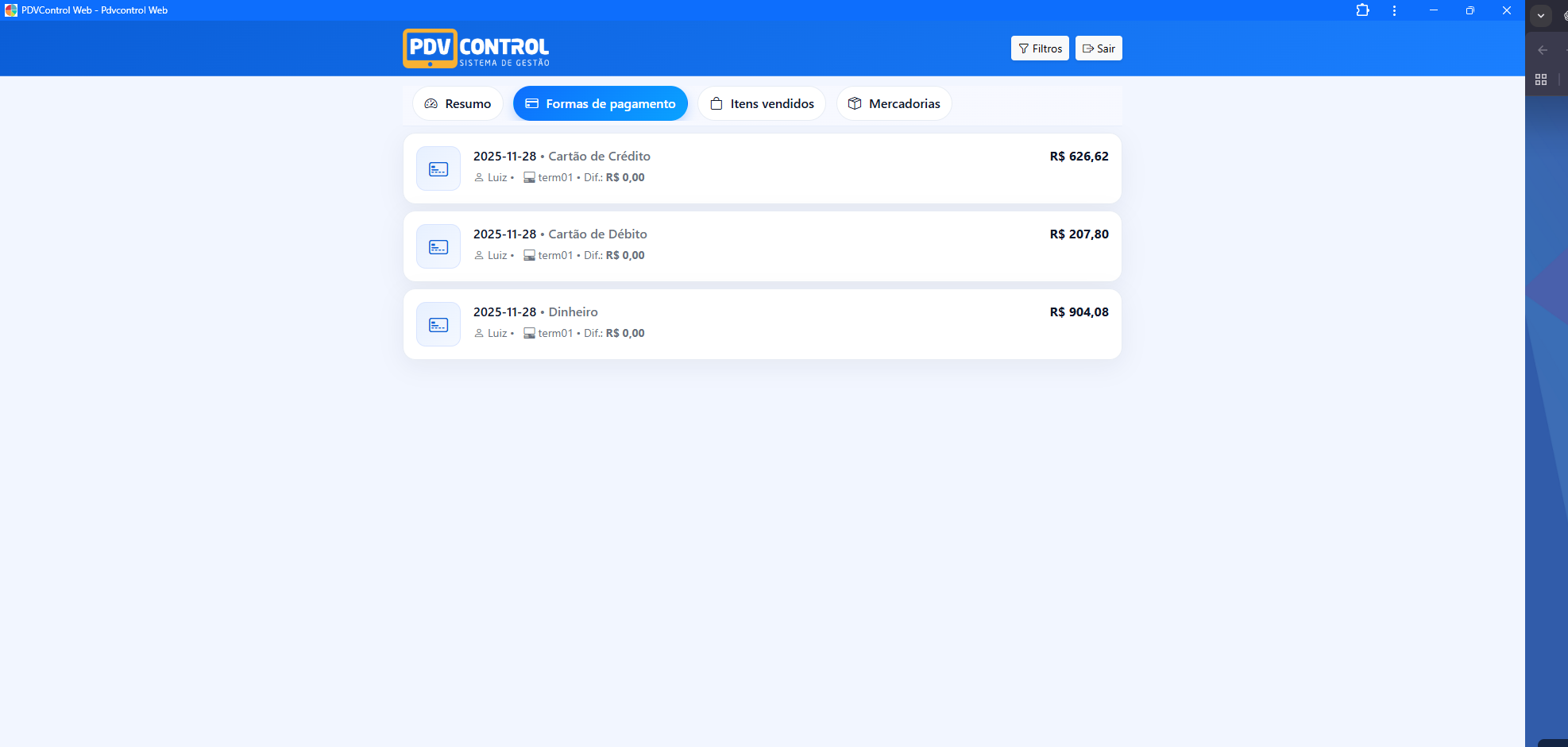Click the funnel icon inside the Filtros button
Viewport: 1568px width, 747px height.
click(x=1023, y=48)
